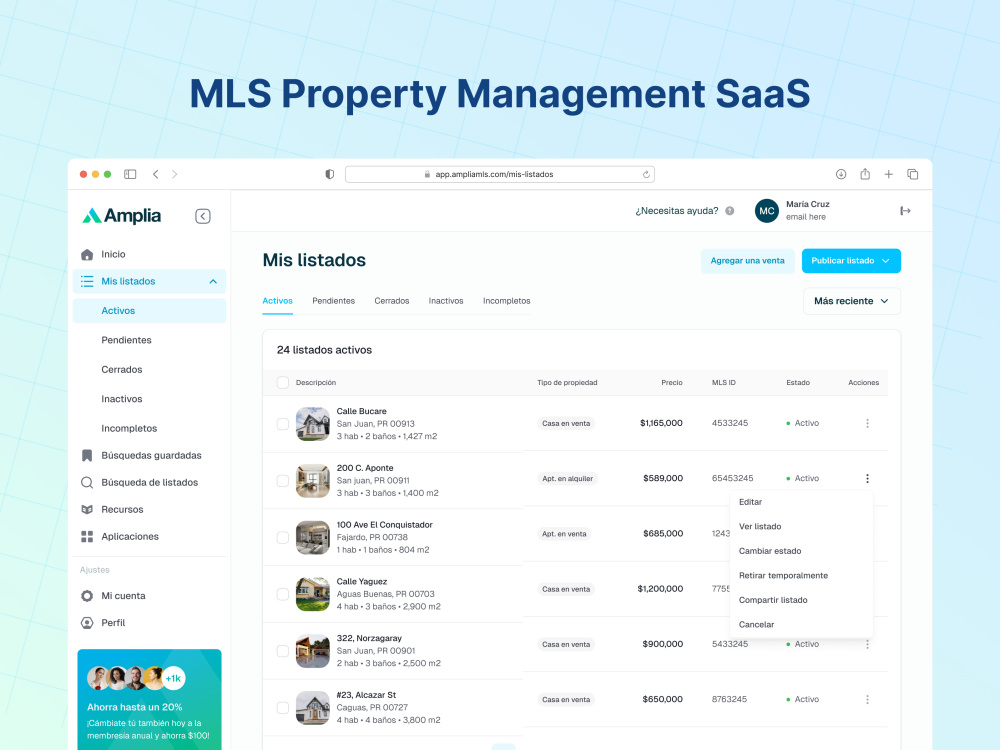1000x750 pixels.
Task: Check the 200 C. Aponte listing checkbox
Action: 283,481
